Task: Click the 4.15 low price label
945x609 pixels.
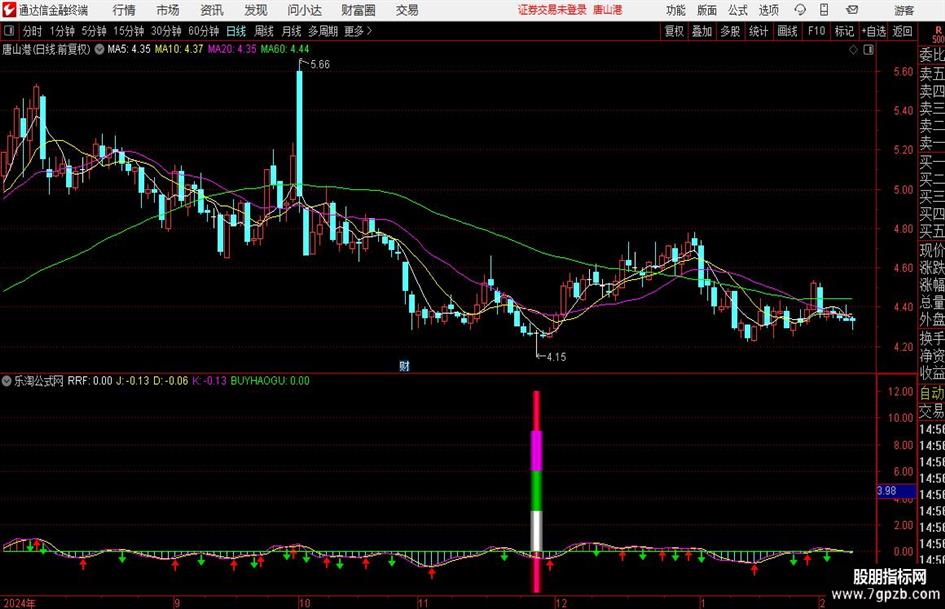Action: [x=556, y=357]
